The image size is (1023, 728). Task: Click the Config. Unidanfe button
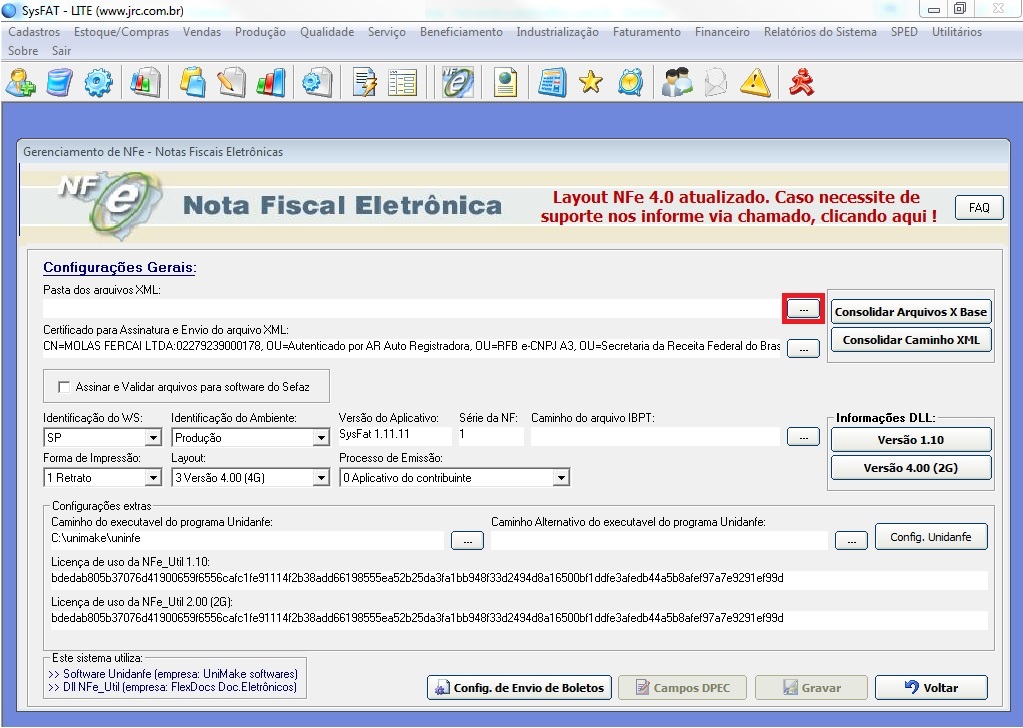point(930,537)
